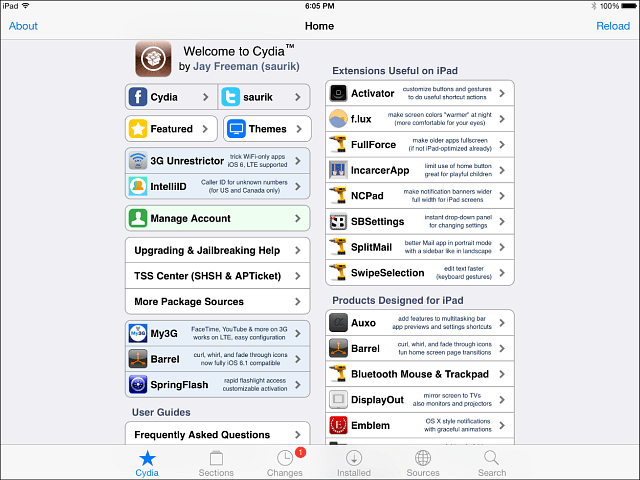Tap the My3G app icon
Viewport: 640px width, 480px height.
tap(138, 333)
